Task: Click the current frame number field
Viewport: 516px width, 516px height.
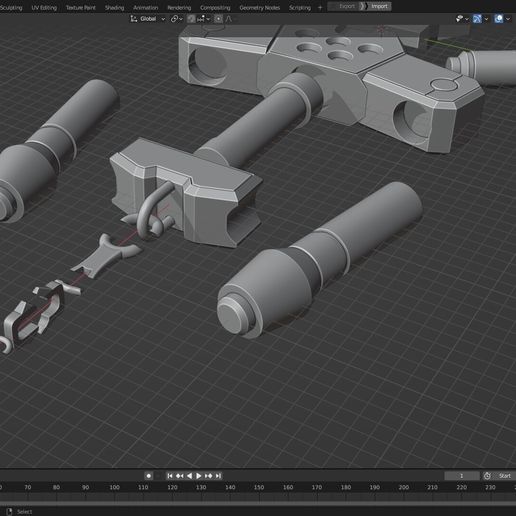Action: 462,476
